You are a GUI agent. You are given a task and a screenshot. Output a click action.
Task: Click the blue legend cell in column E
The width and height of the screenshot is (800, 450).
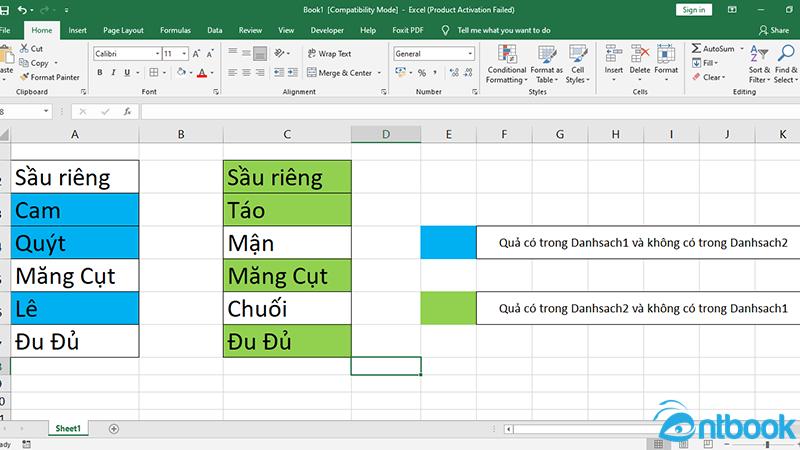(x=448, y=242)
